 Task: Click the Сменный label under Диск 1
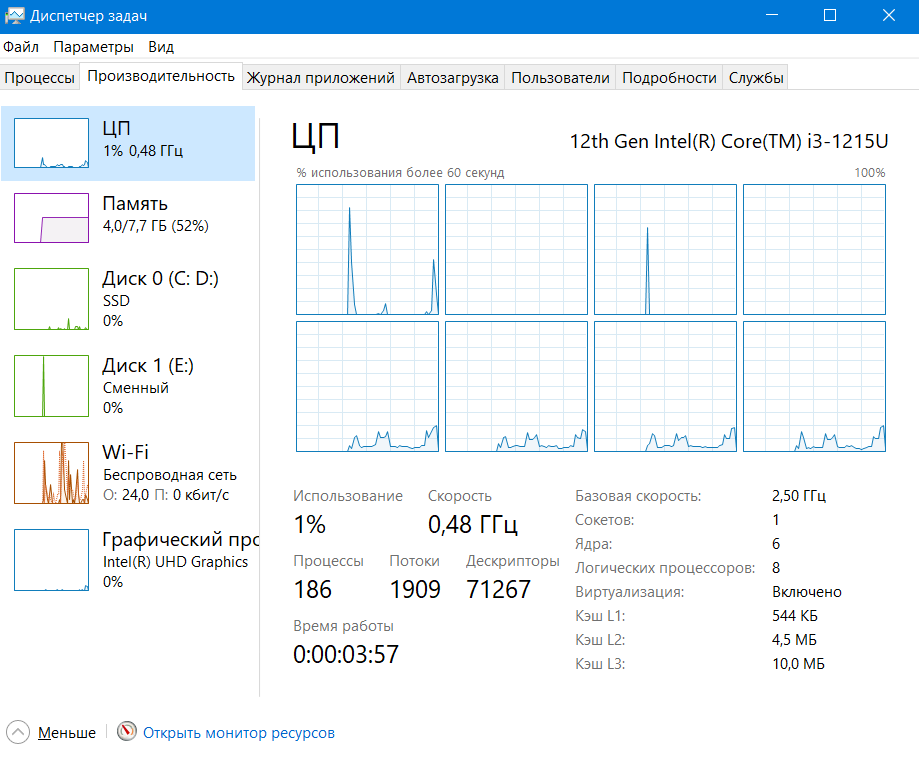pyautogui.click(x=135, y=388)
